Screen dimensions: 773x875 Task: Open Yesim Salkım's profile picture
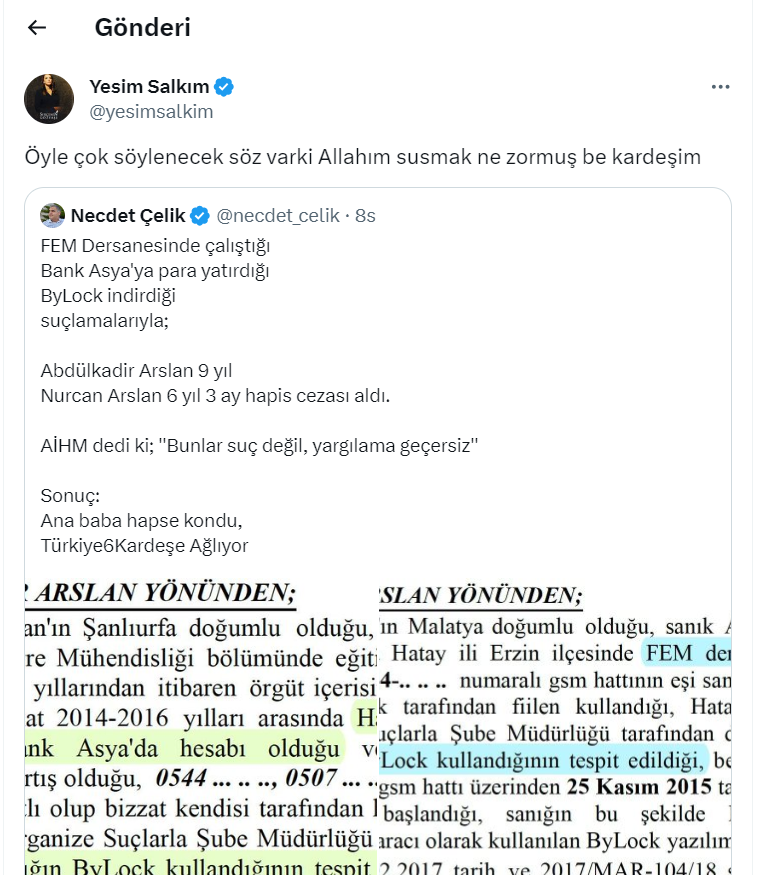tap(49, 99)
